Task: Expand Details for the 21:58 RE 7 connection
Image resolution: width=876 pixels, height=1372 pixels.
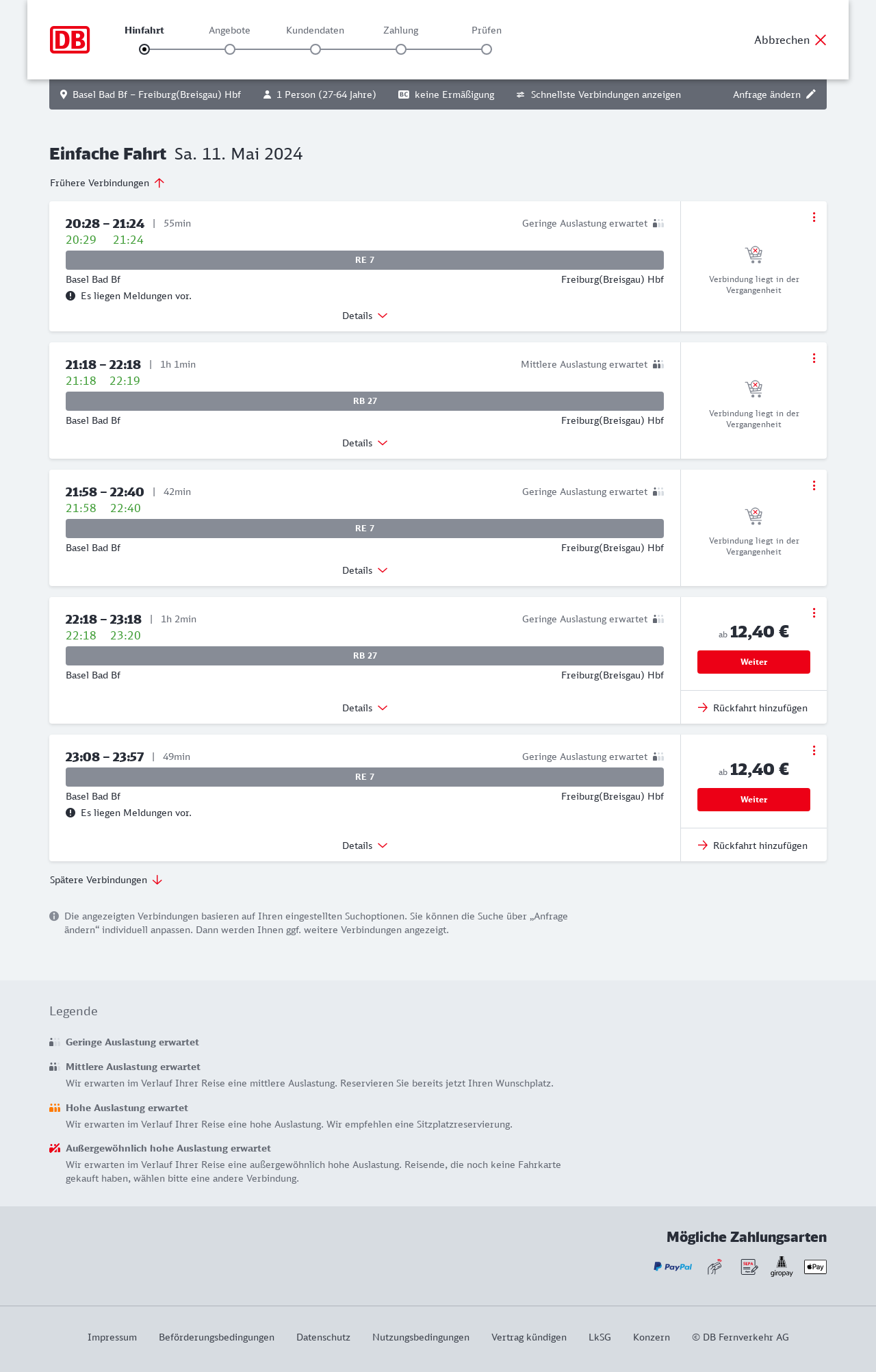Action: 365,570
